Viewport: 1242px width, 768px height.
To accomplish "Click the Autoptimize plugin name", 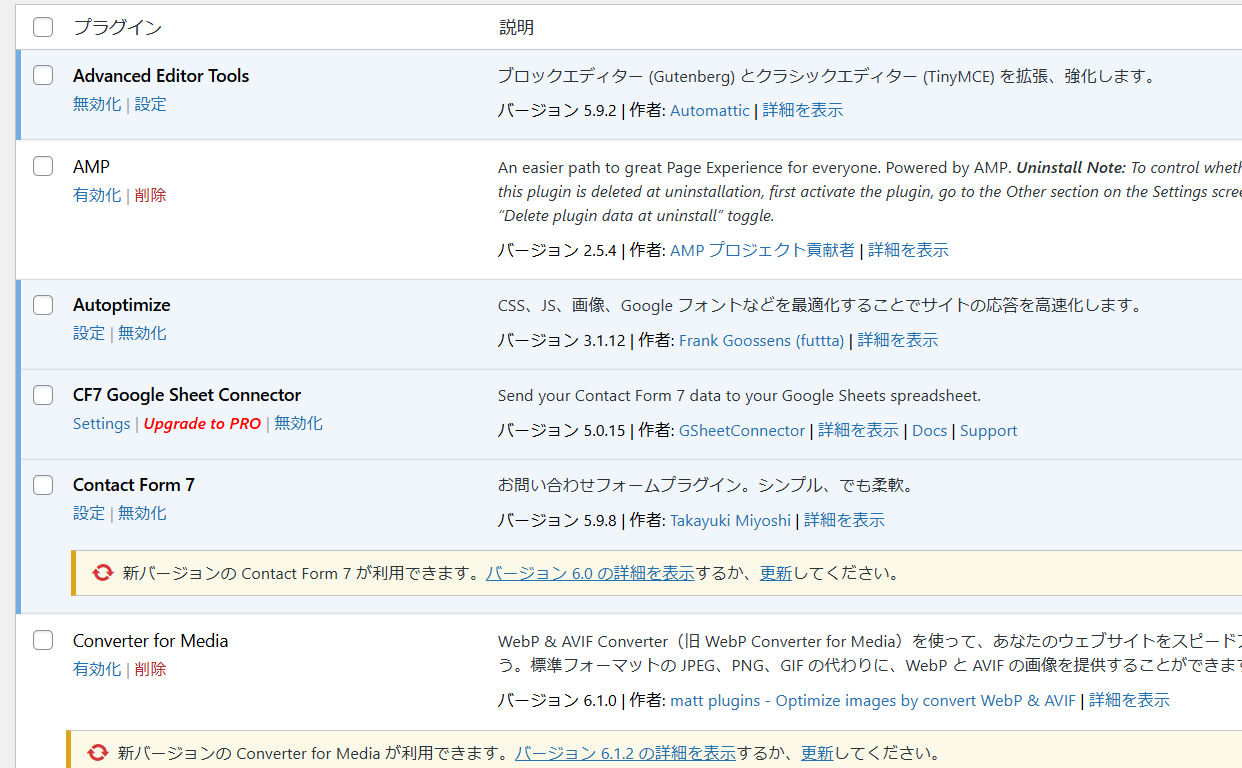I will pyautogui.click(x=122, y=305).
